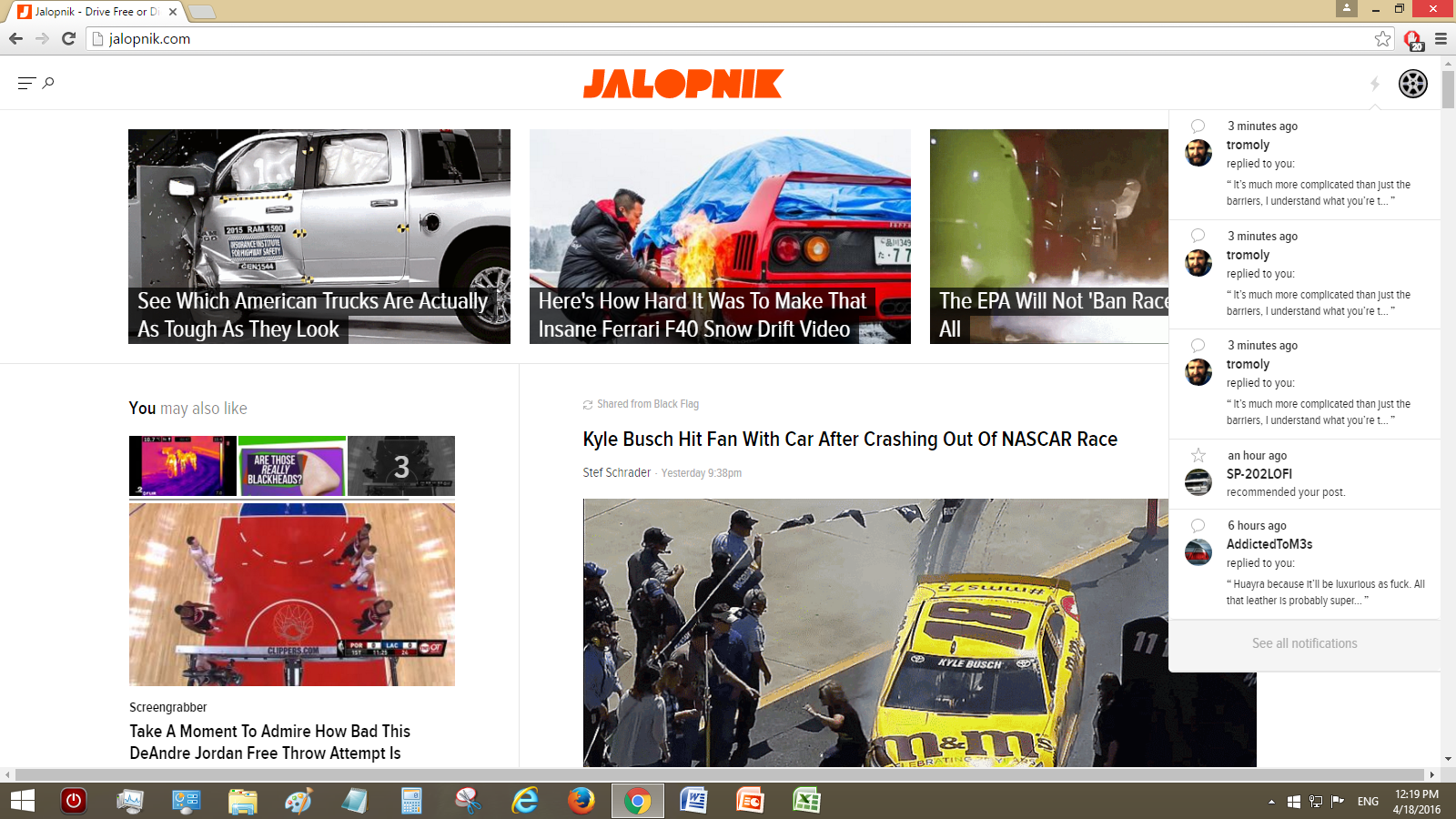This screenshot has width=1456, height=819.
Task: Open the hamburger menu icon on Jalopnik
Action: coord(25,83)
